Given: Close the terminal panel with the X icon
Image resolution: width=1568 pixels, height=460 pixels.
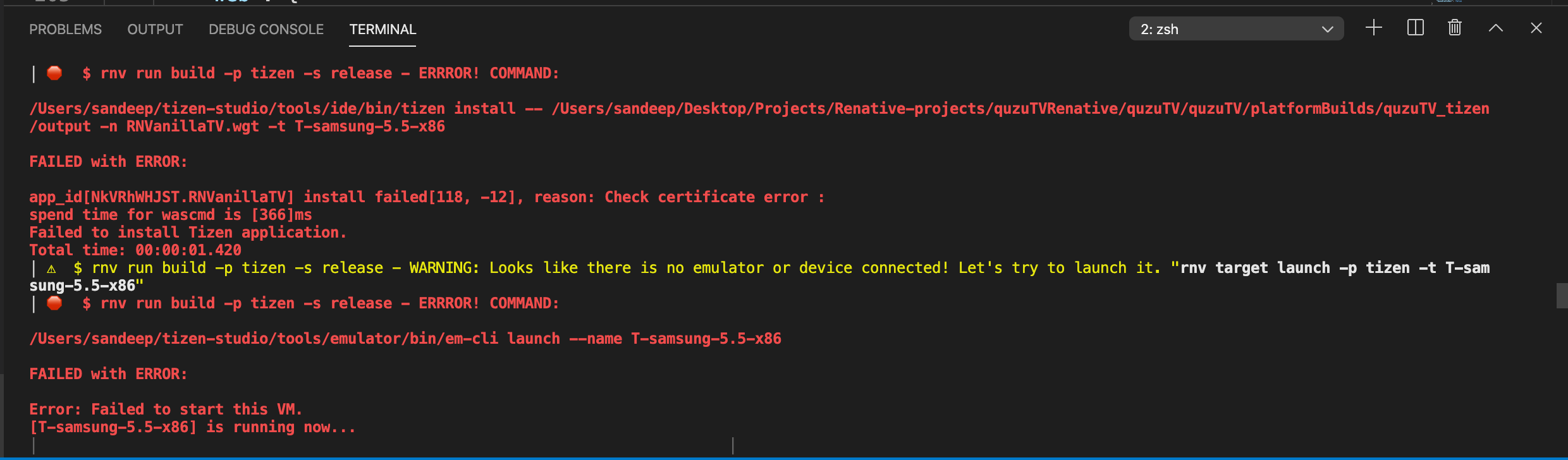Looking at the screenshot, I should pos(1536,28).
